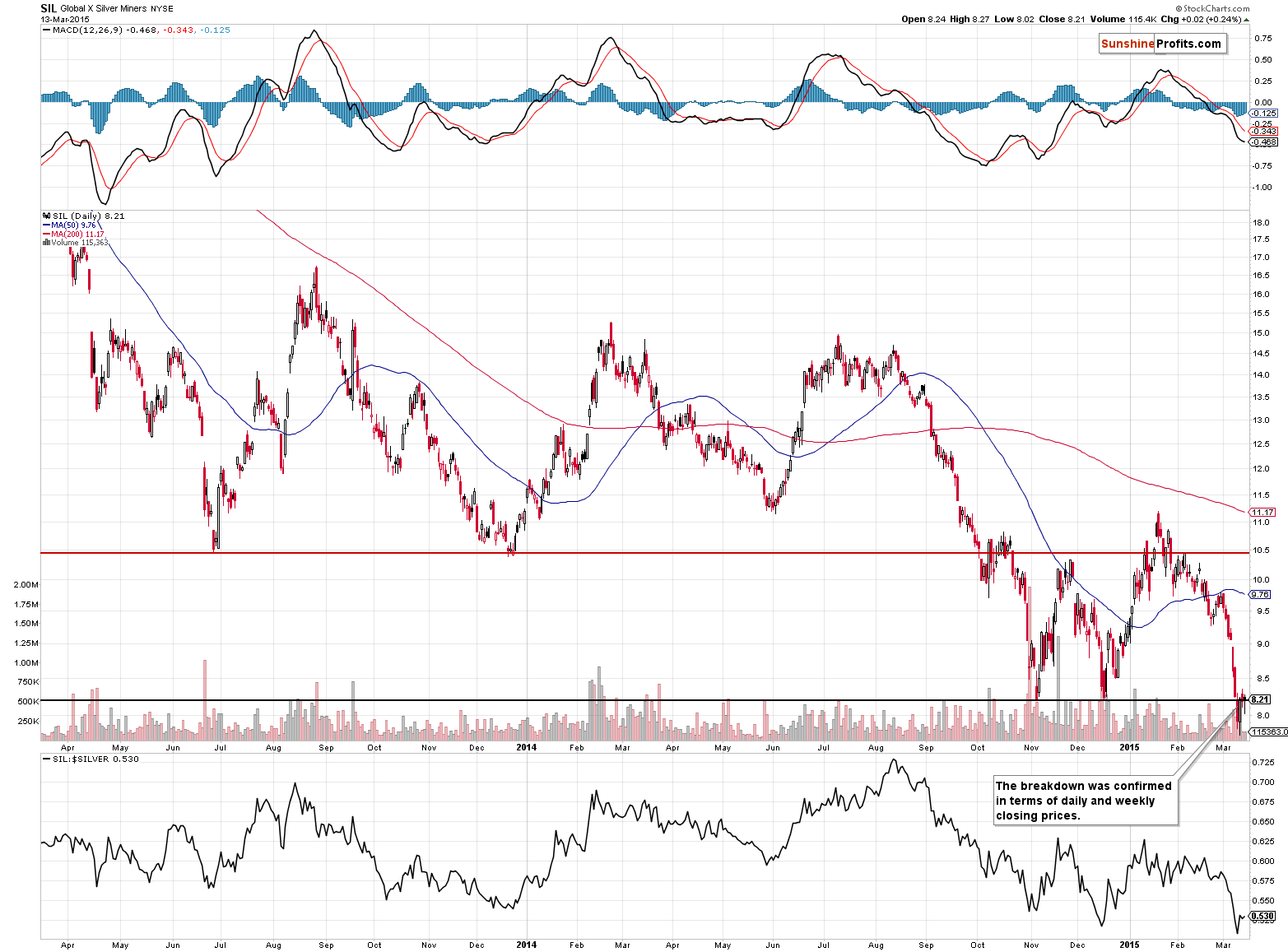Screen dimensions: 1288x952
Task: Select the 13-Mar-2015 date label
Action: pos(65,19)
